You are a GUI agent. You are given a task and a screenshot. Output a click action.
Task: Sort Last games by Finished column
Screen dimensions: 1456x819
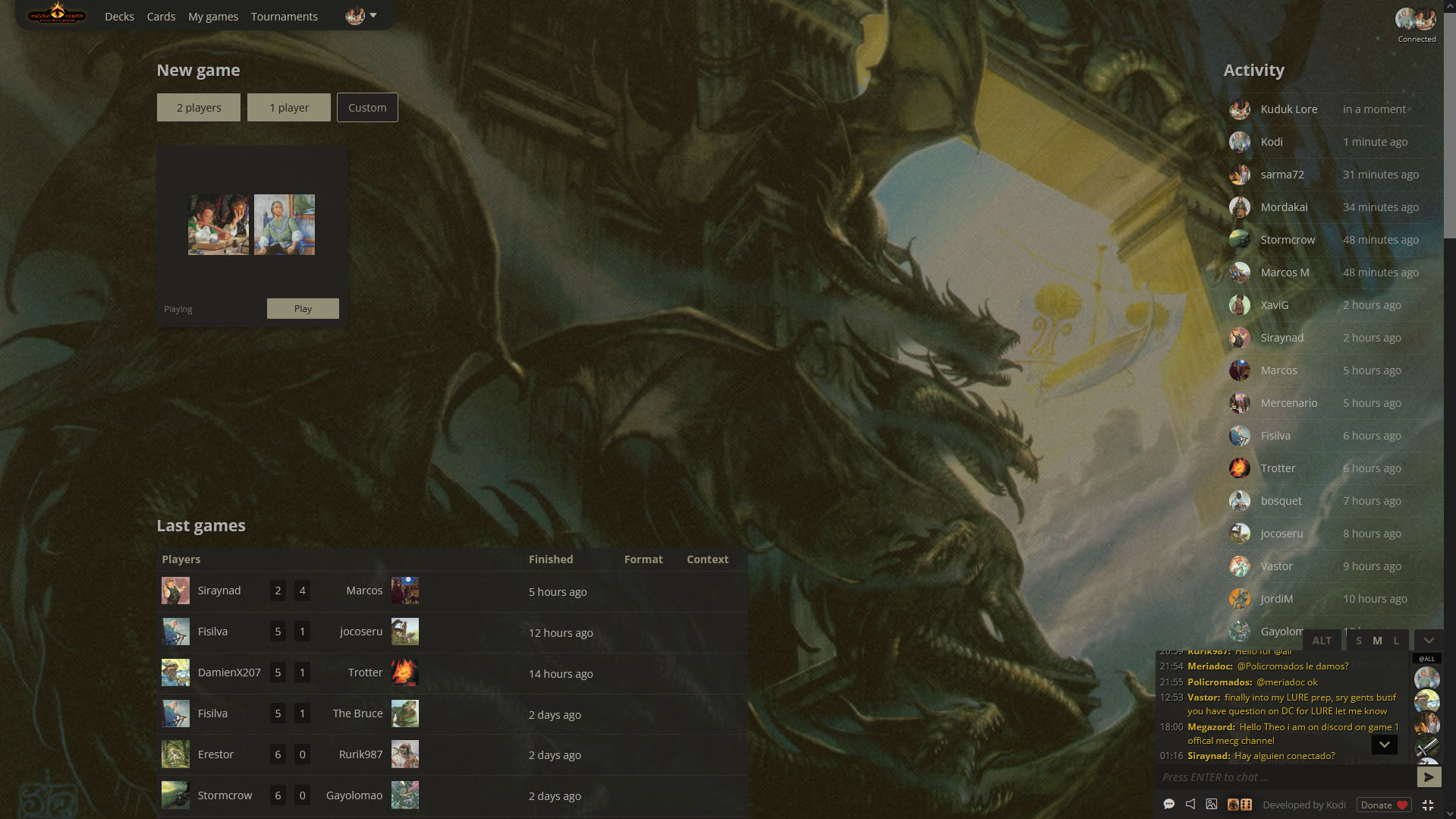tap(551, 559)
